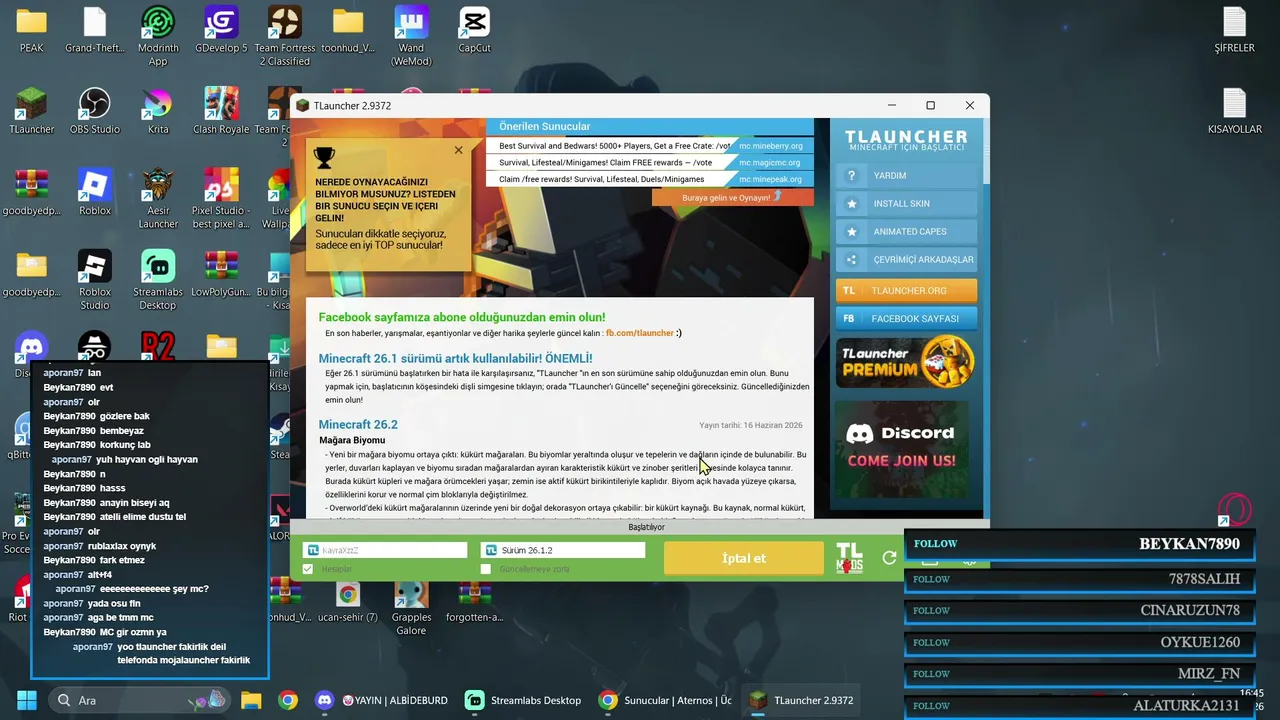Open ÇEVRİMİÇİ ARKADAŞLAR menu item
Image resolution: width=1280 pixels, height=720 pixels.
point(907,260)
